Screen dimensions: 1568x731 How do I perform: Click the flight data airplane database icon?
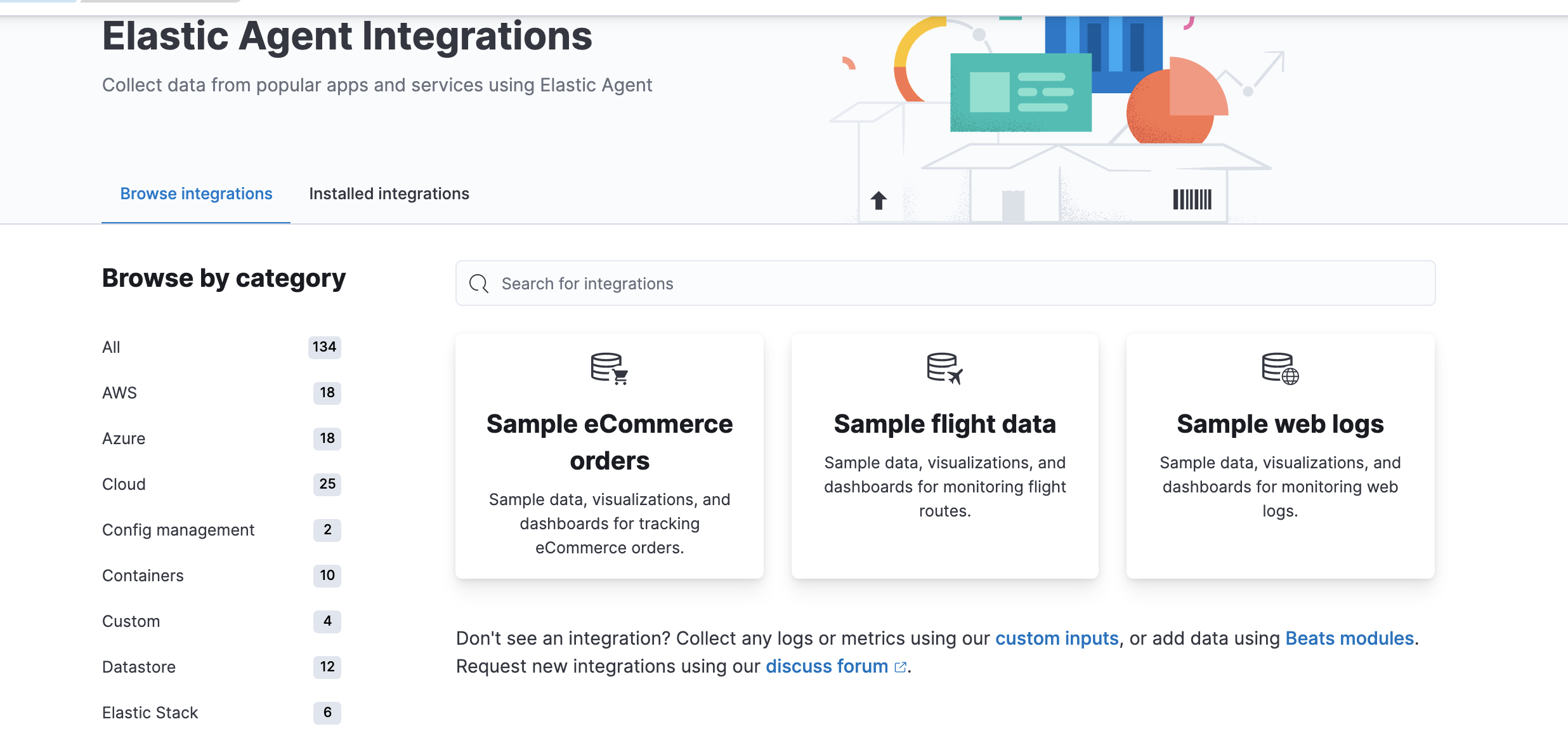944,369
